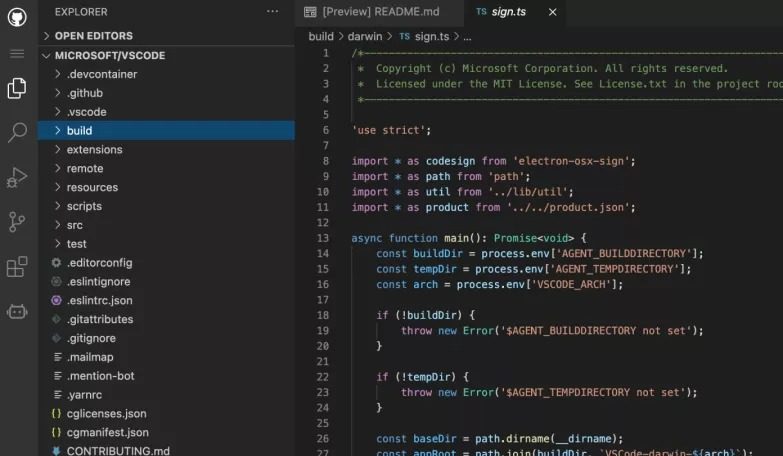
Task: Open the Source Control view
Action: tap(17, 222)
